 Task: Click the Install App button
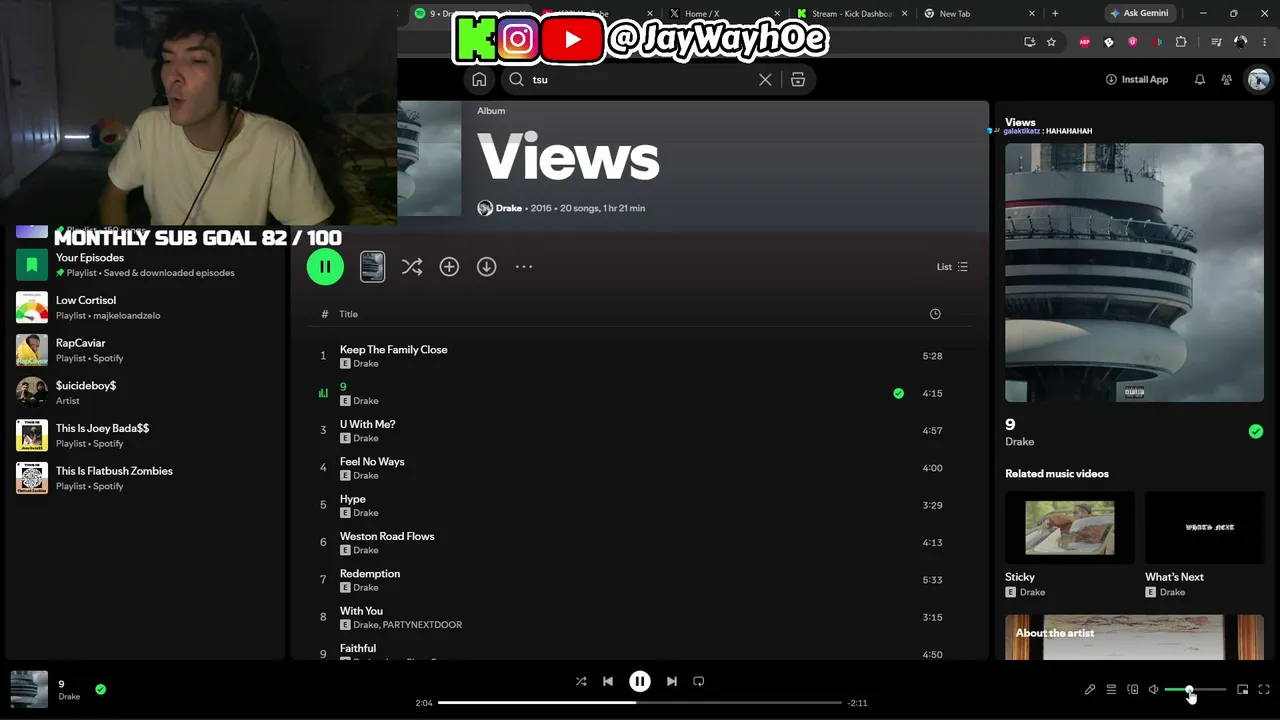1137,80
